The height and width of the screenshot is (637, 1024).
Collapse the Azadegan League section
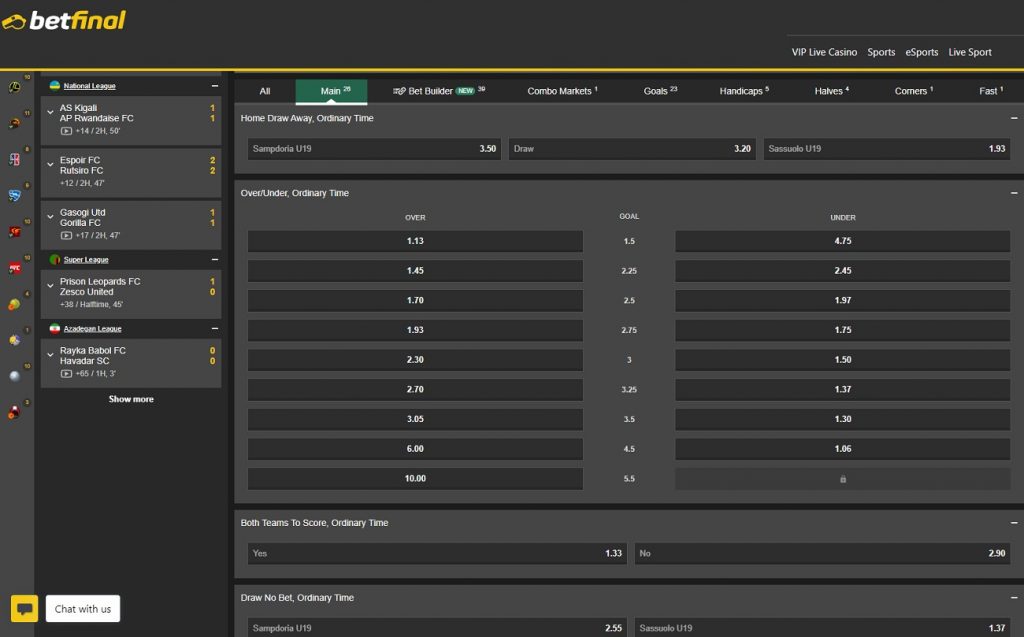(x=215, y=329)
